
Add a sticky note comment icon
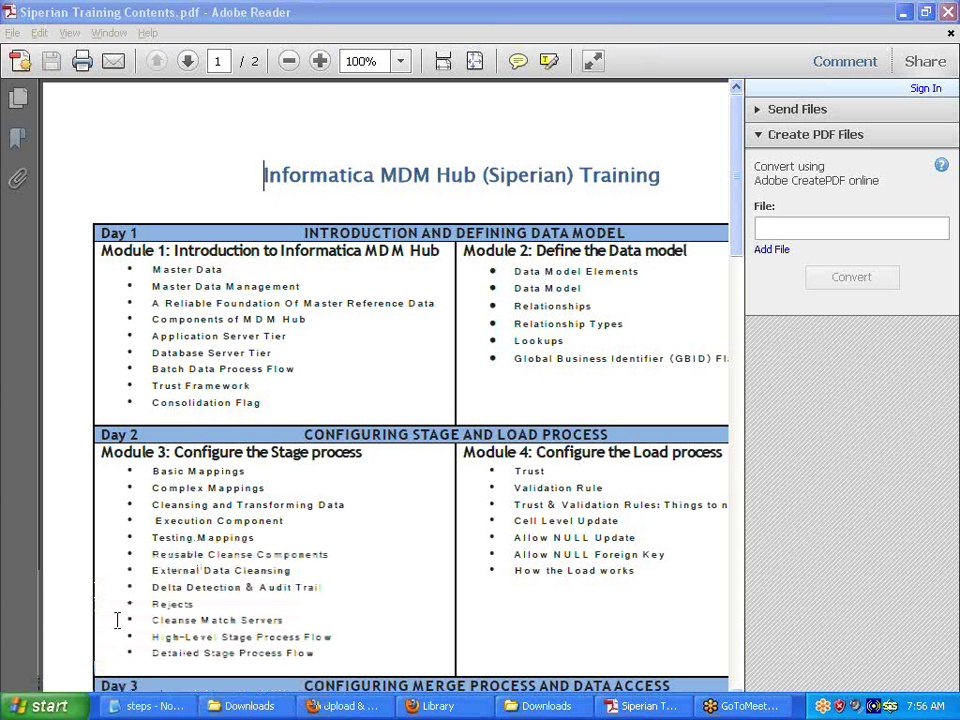(x=518, y=61)
